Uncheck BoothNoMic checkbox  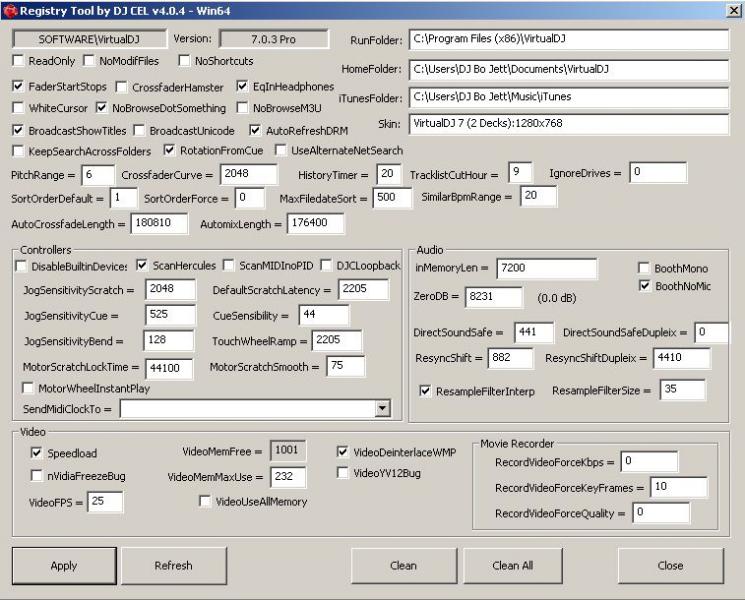[645, 286]
